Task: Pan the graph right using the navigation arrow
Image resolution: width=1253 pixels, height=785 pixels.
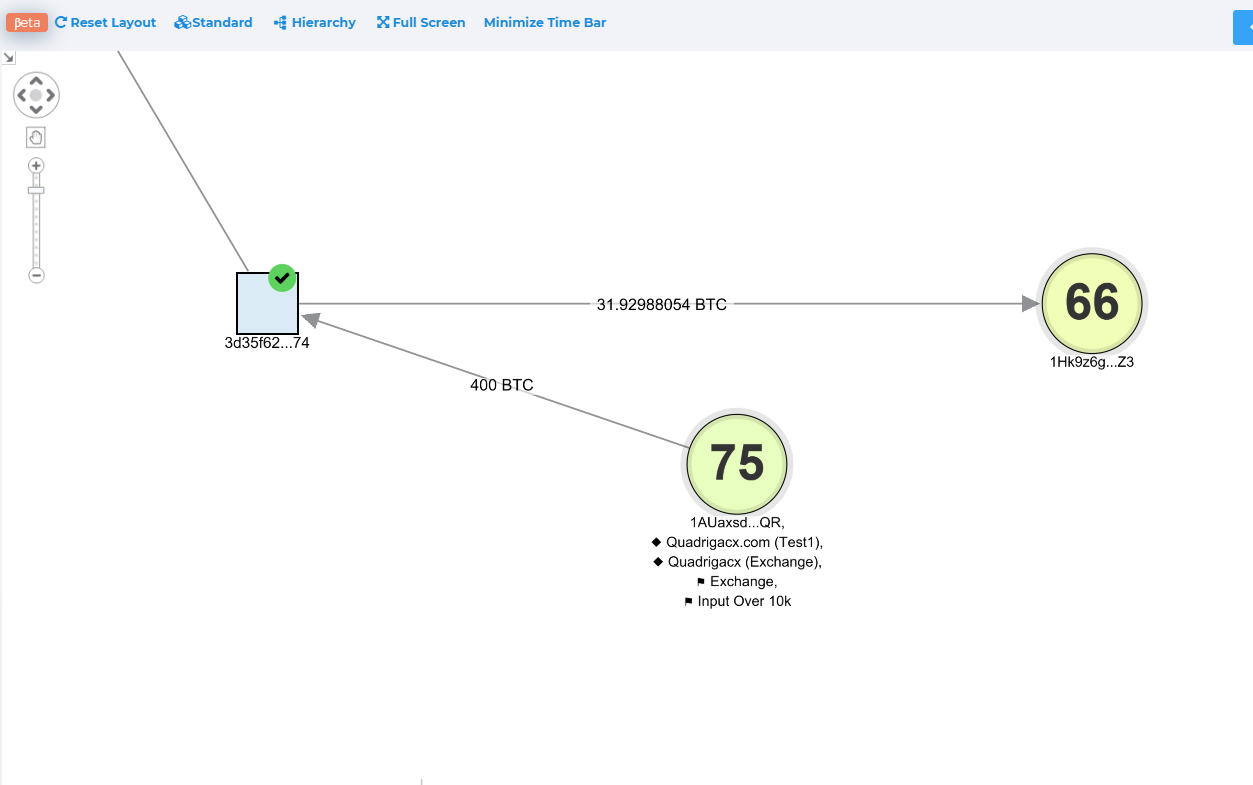Action: coord(50,96)
